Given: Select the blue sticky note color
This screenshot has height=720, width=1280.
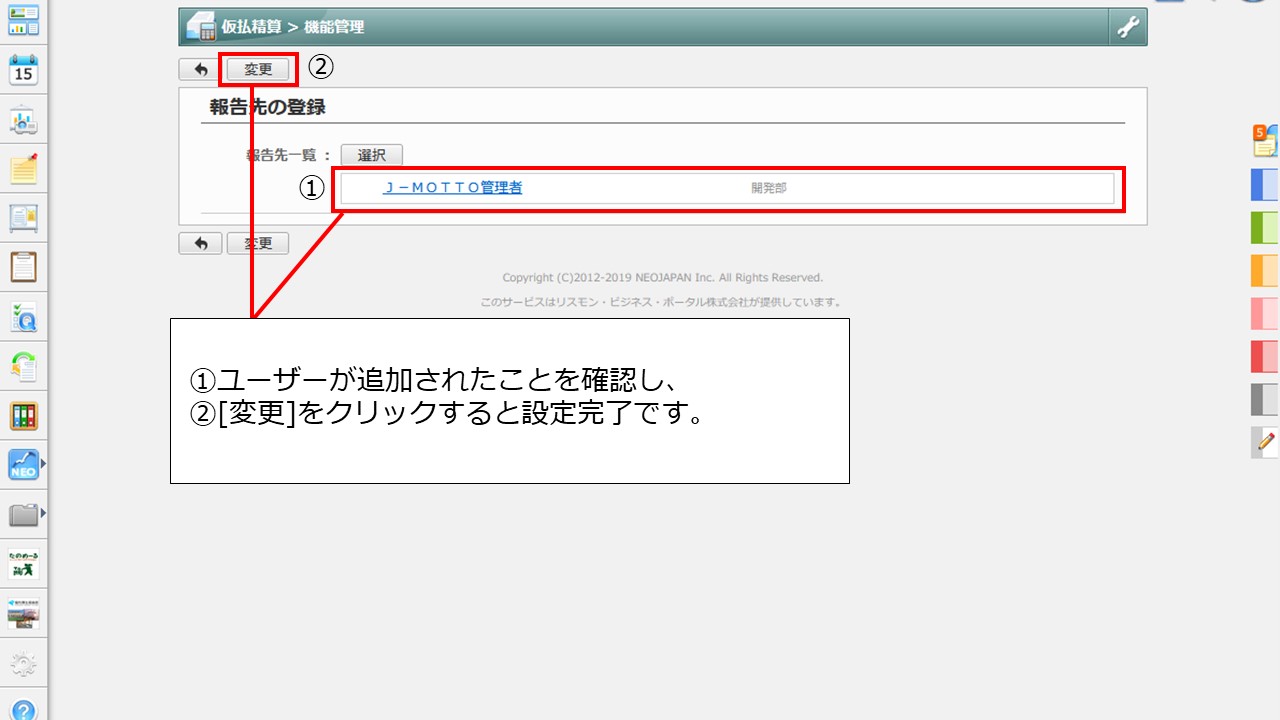Looking at the screenshot, I should click(x=1265, y=186).
